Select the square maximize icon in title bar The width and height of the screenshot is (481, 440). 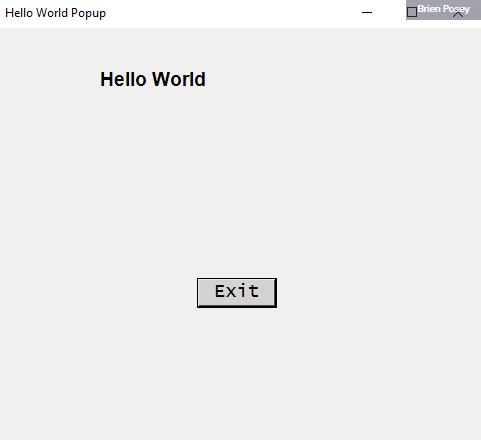click(x=412, y=12)
